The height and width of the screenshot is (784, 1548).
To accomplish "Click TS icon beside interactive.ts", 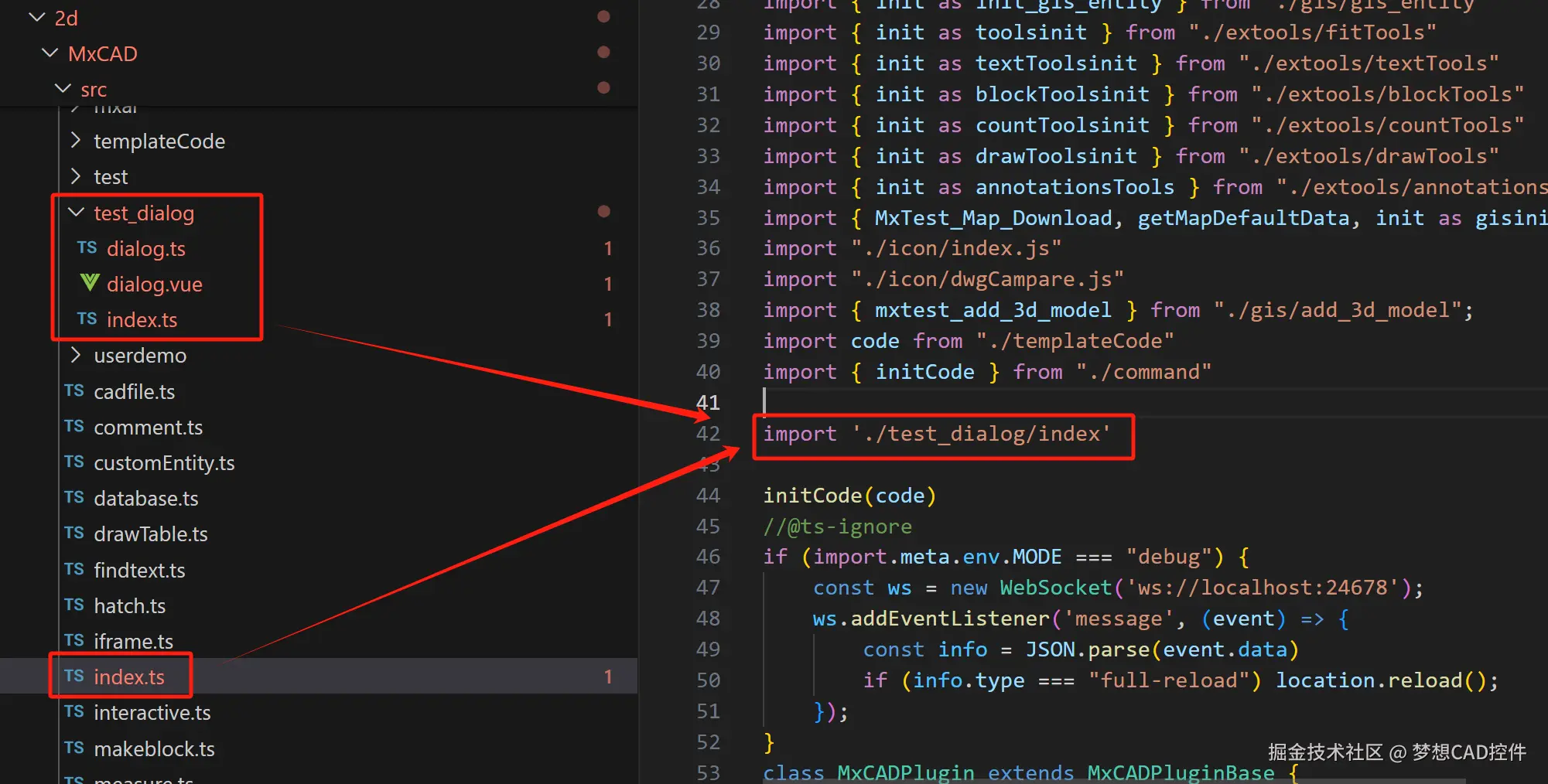I will 74,711.
